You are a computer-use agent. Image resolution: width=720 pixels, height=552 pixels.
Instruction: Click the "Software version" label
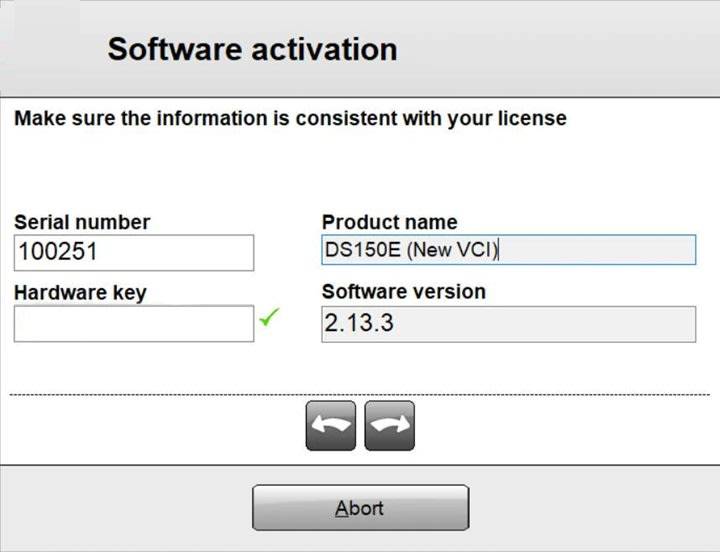tap(403, 292)
